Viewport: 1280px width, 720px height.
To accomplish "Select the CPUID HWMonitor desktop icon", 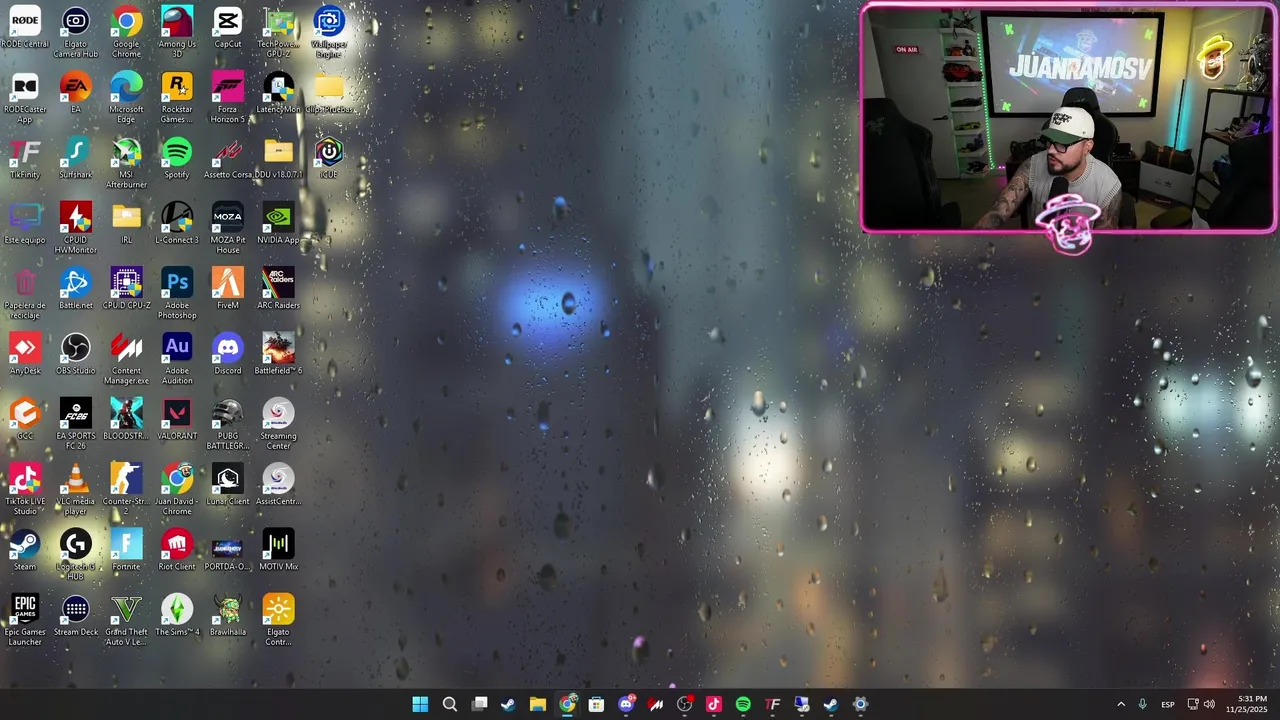I will pos(76,228).
